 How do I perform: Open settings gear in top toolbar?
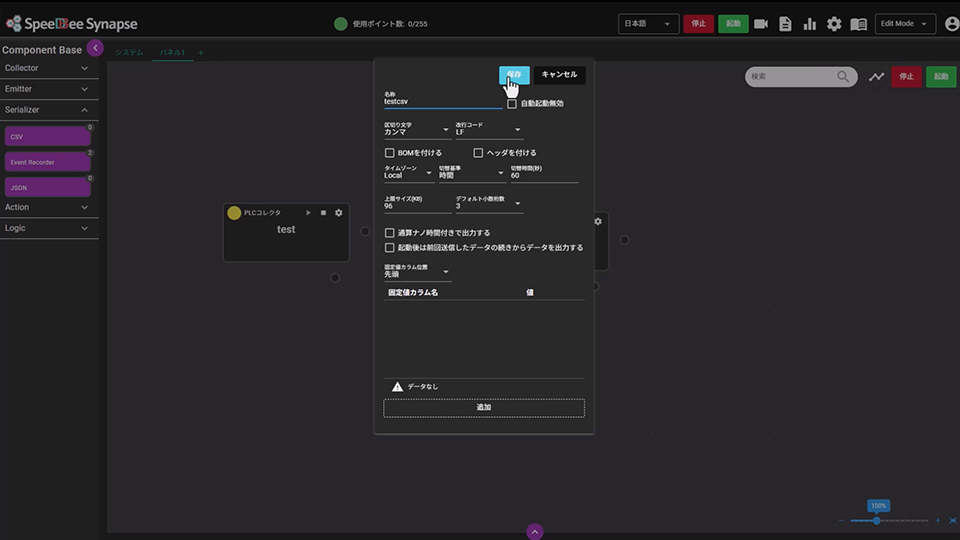click(x=834, y=24)
